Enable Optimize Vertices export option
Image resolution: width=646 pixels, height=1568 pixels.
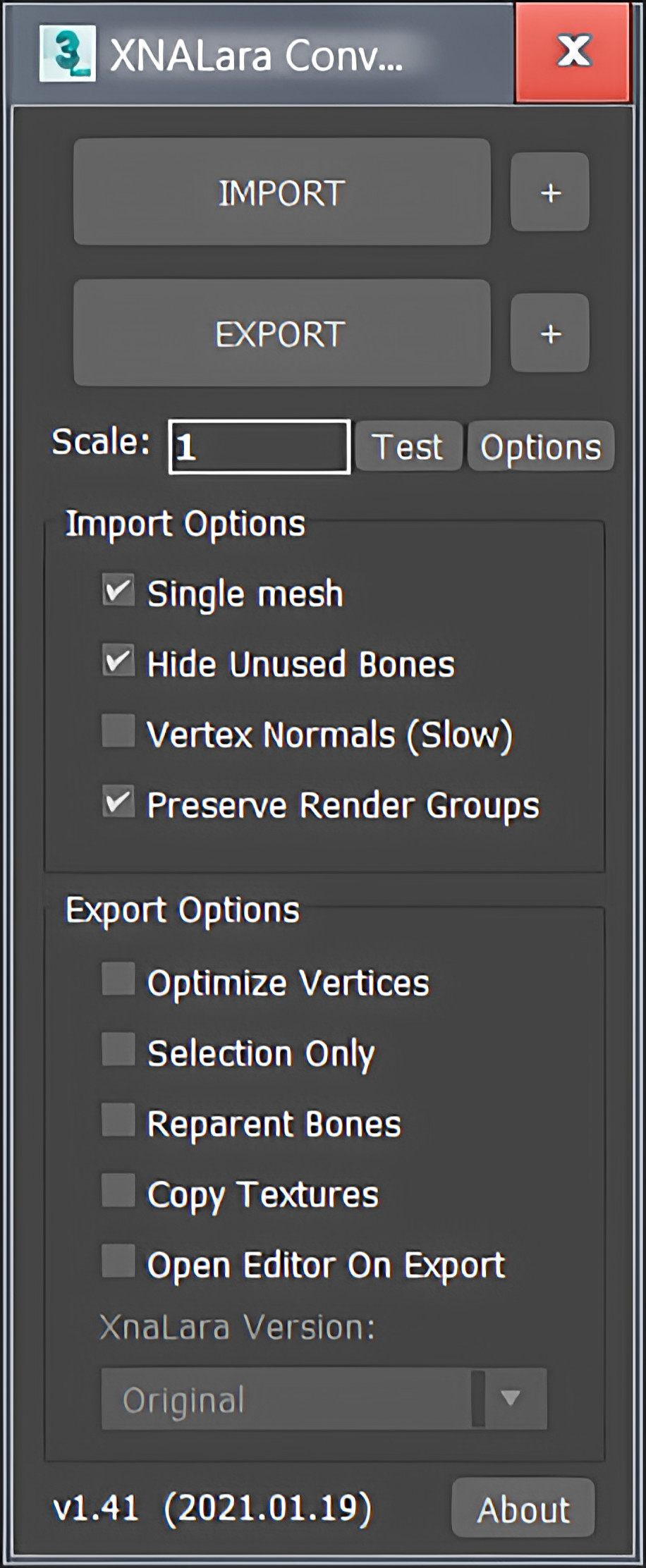[x=118, y=979]
